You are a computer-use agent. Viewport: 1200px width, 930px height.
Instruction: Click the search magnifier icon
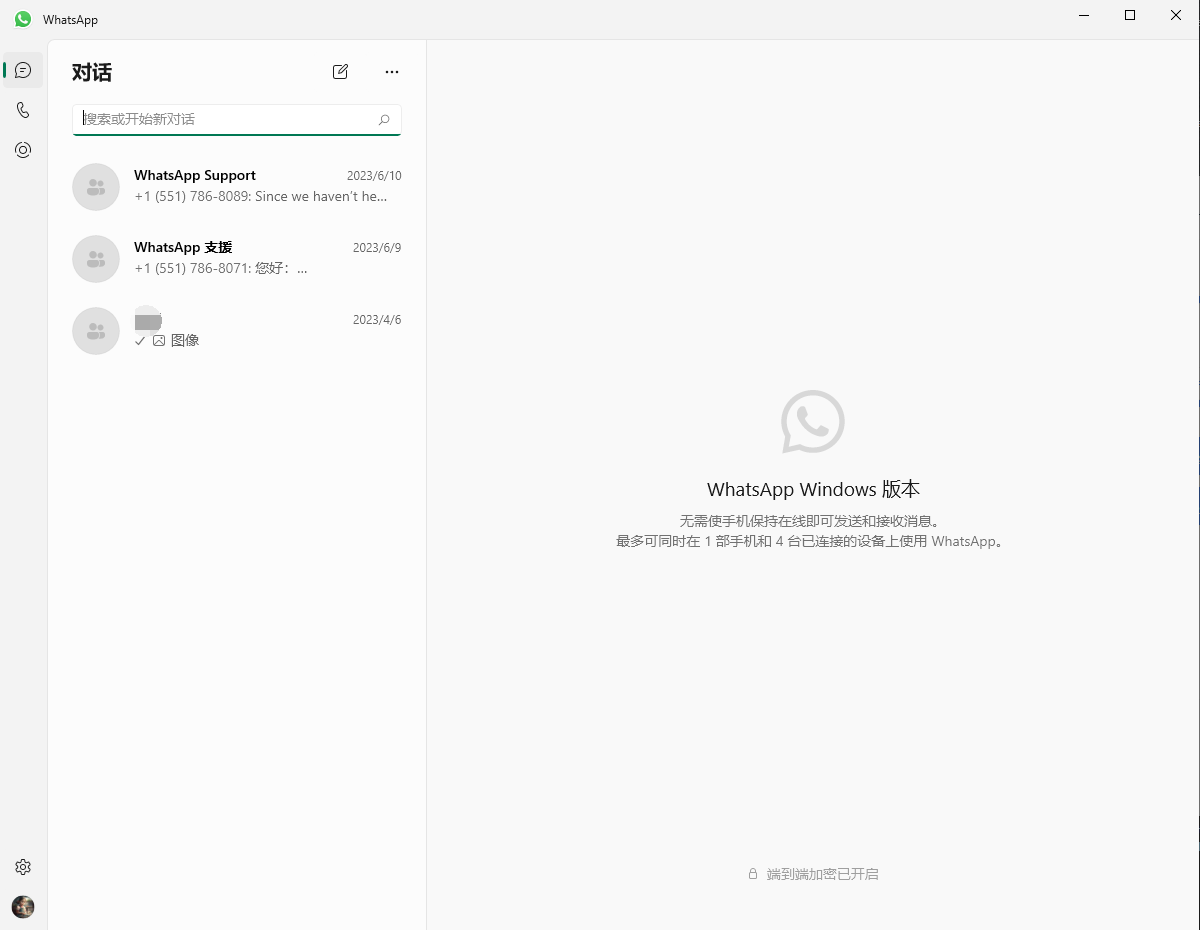[x=384, y=120]
